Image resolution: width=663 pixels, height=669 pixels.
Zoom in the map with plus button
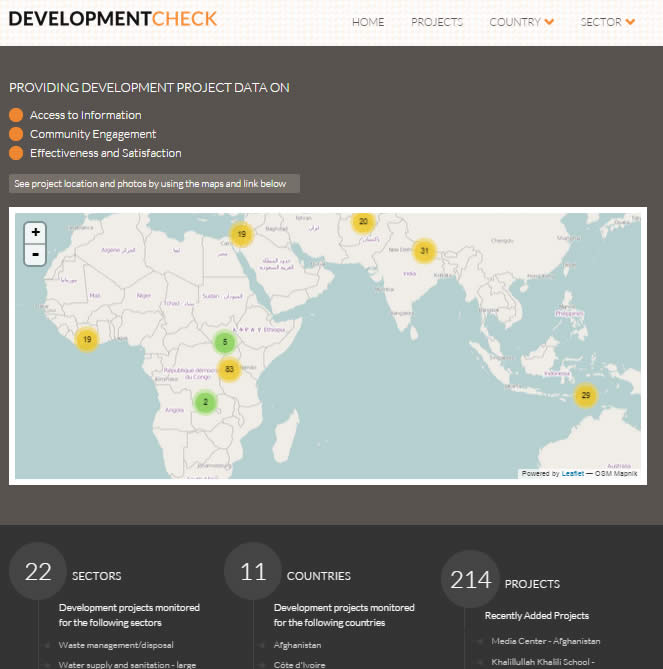point(35,233)
